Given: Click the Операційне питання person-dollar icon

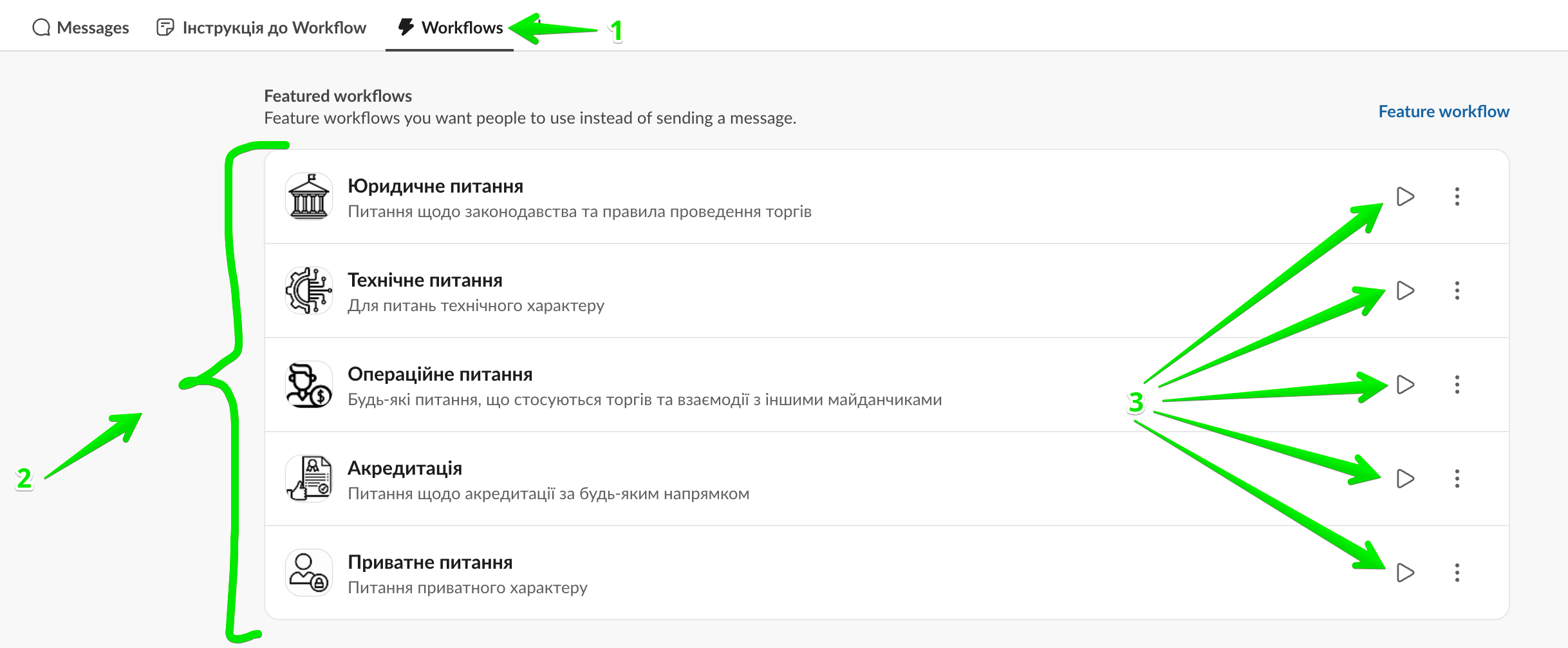Looking at the screenshot, I should coord(309,385).
